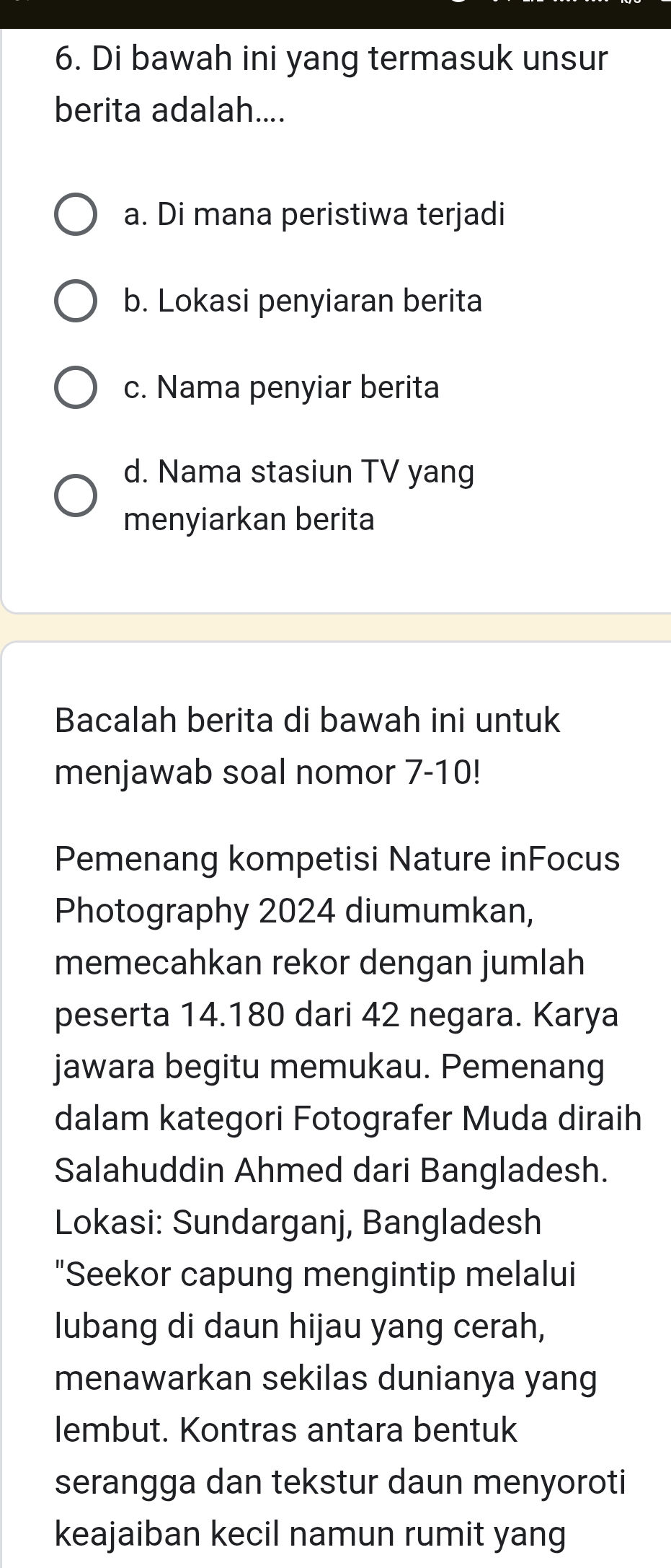Click the radio circle beside option b

(75, 302)
